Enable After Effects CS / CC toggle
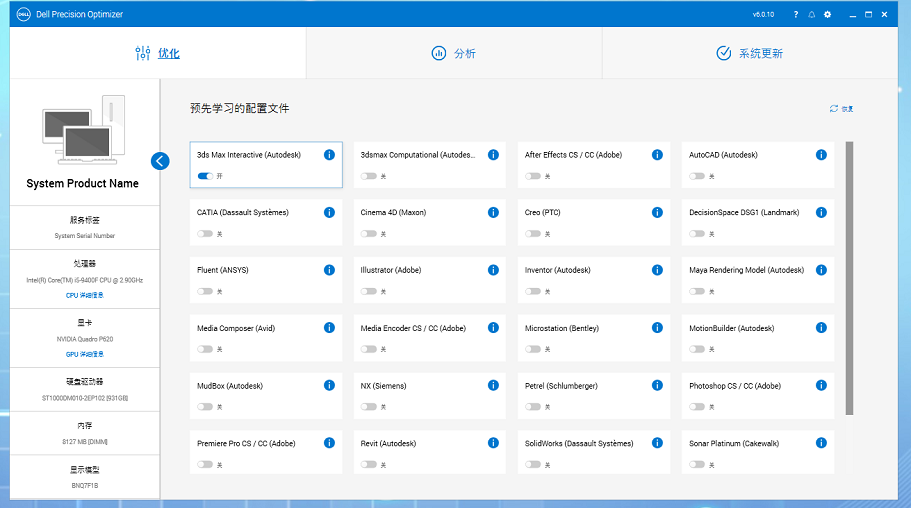Viewport: 911px width, 508px height. coord(533,176)
